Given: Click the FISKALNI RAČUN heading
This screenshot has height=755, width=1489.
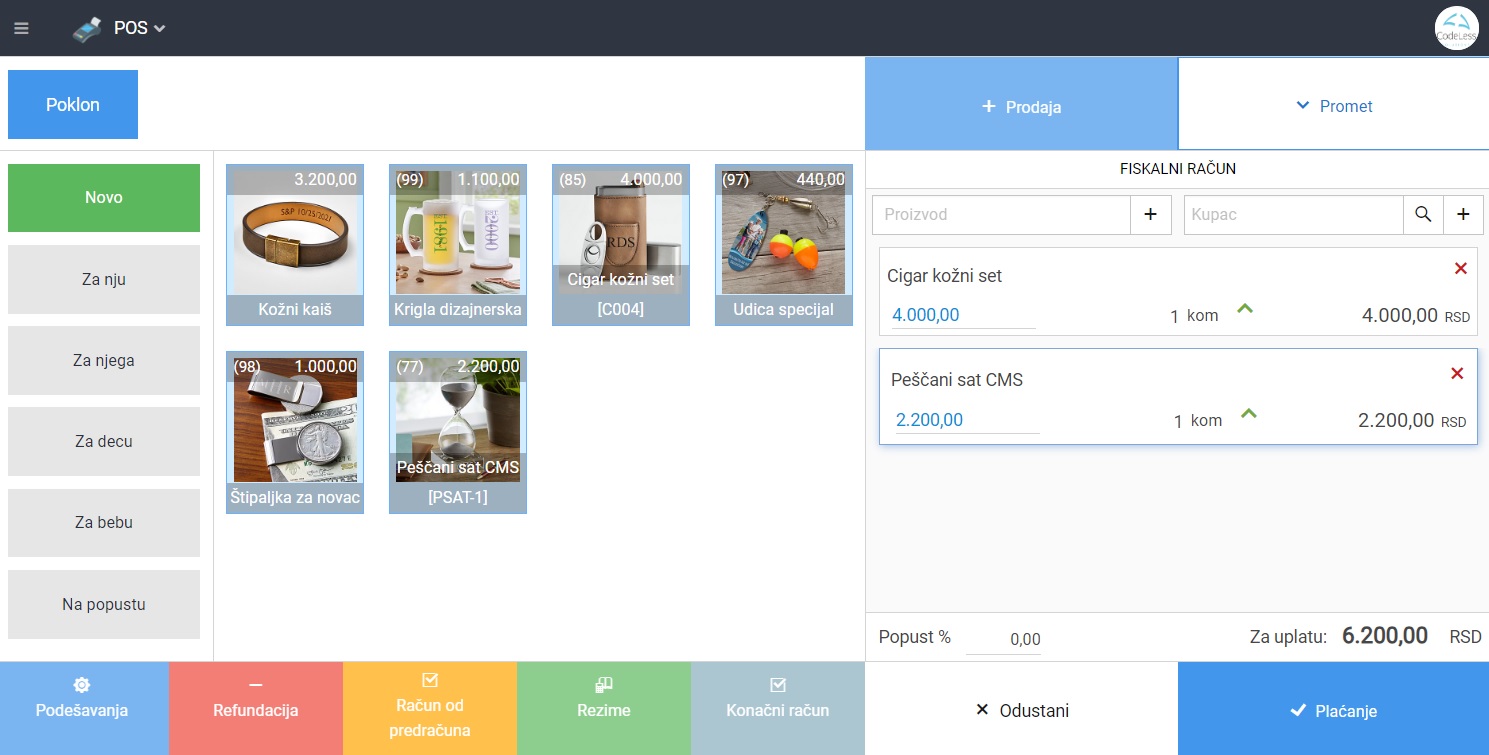Looking at the screenshot, I should 1178,169.
